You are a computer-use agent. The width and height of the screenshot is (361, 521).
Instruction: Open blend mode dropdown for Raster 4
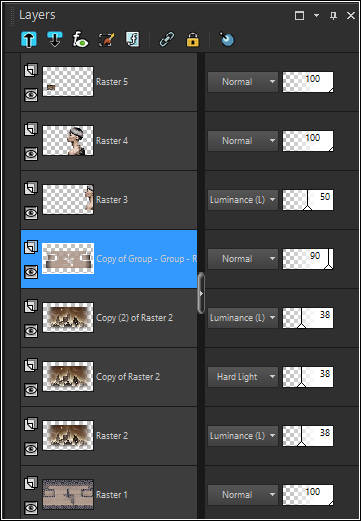[243, 141]
